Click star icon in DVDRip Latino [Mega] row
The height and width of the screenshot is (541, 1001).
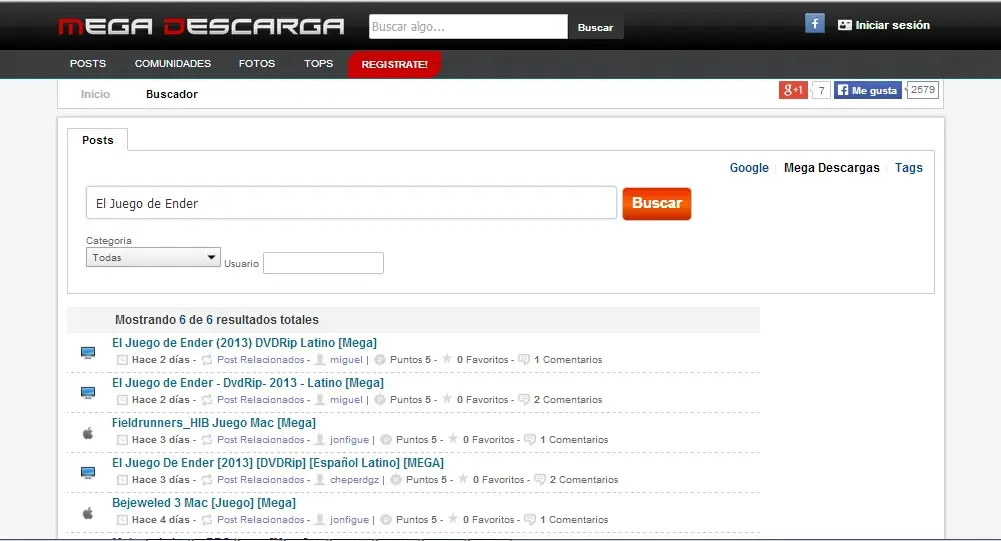447,358
